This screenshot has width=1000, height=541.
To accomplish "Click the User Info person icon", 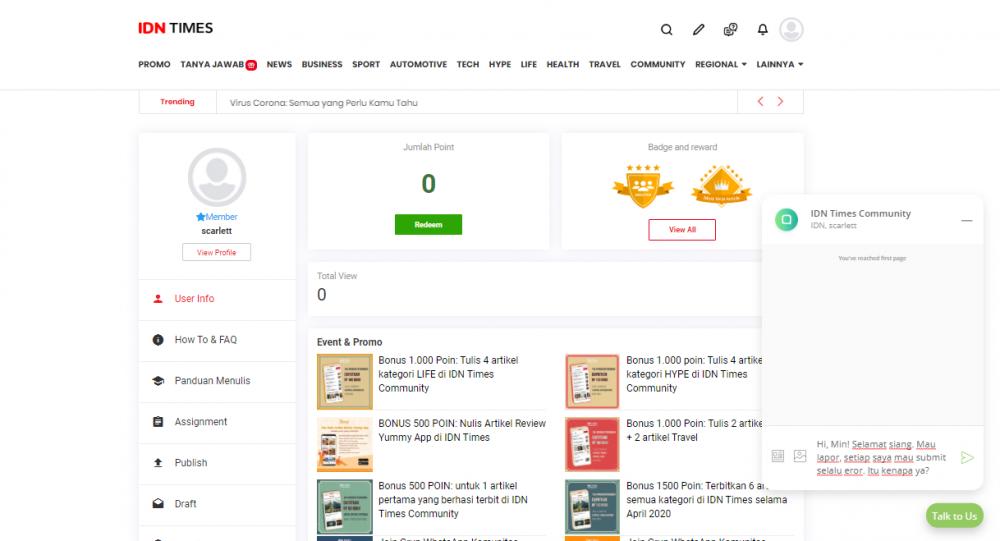I will click(x=158, y=299).
